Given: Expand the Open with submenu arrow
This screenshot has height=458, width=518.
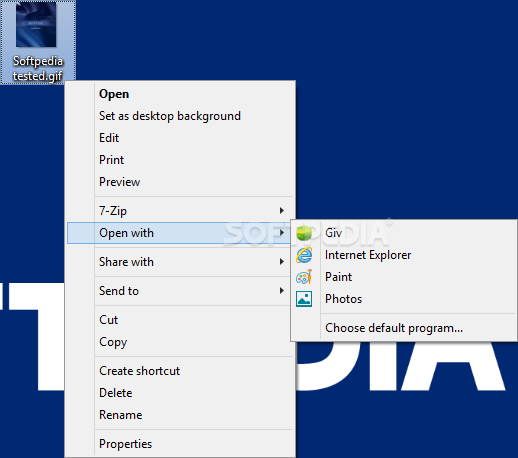Looking at the screenshot, I should pyautogui.click(x=282, y=233).
